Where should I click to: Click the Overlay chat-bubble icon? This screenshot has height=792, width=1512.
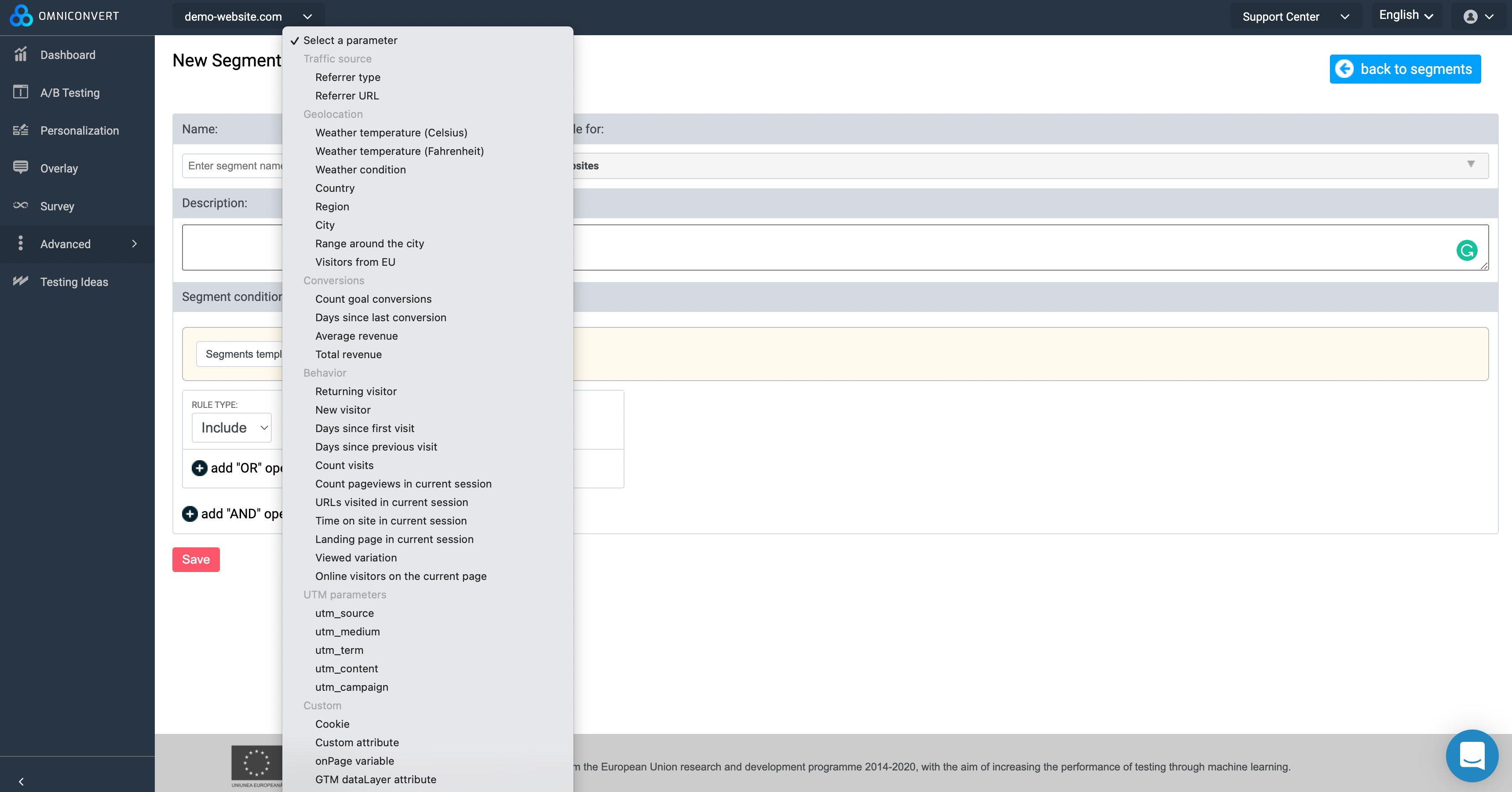[21, 167]
